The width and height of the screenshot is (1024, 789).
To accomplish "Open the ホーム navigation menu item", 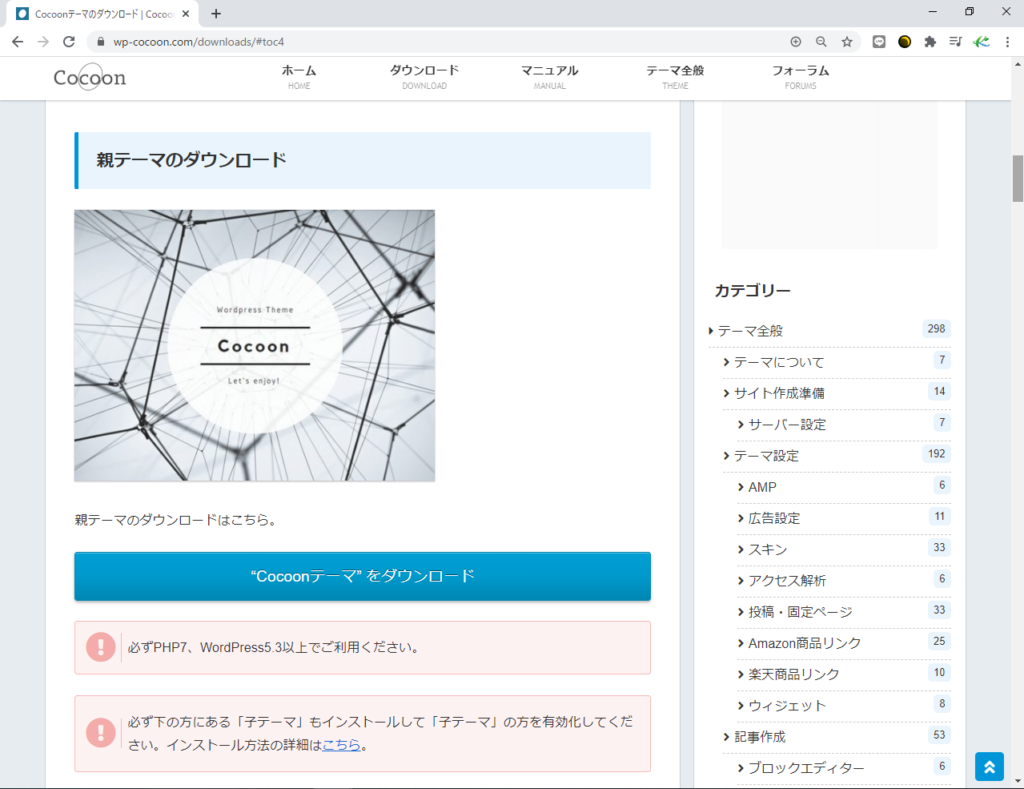I will point(299,76).
